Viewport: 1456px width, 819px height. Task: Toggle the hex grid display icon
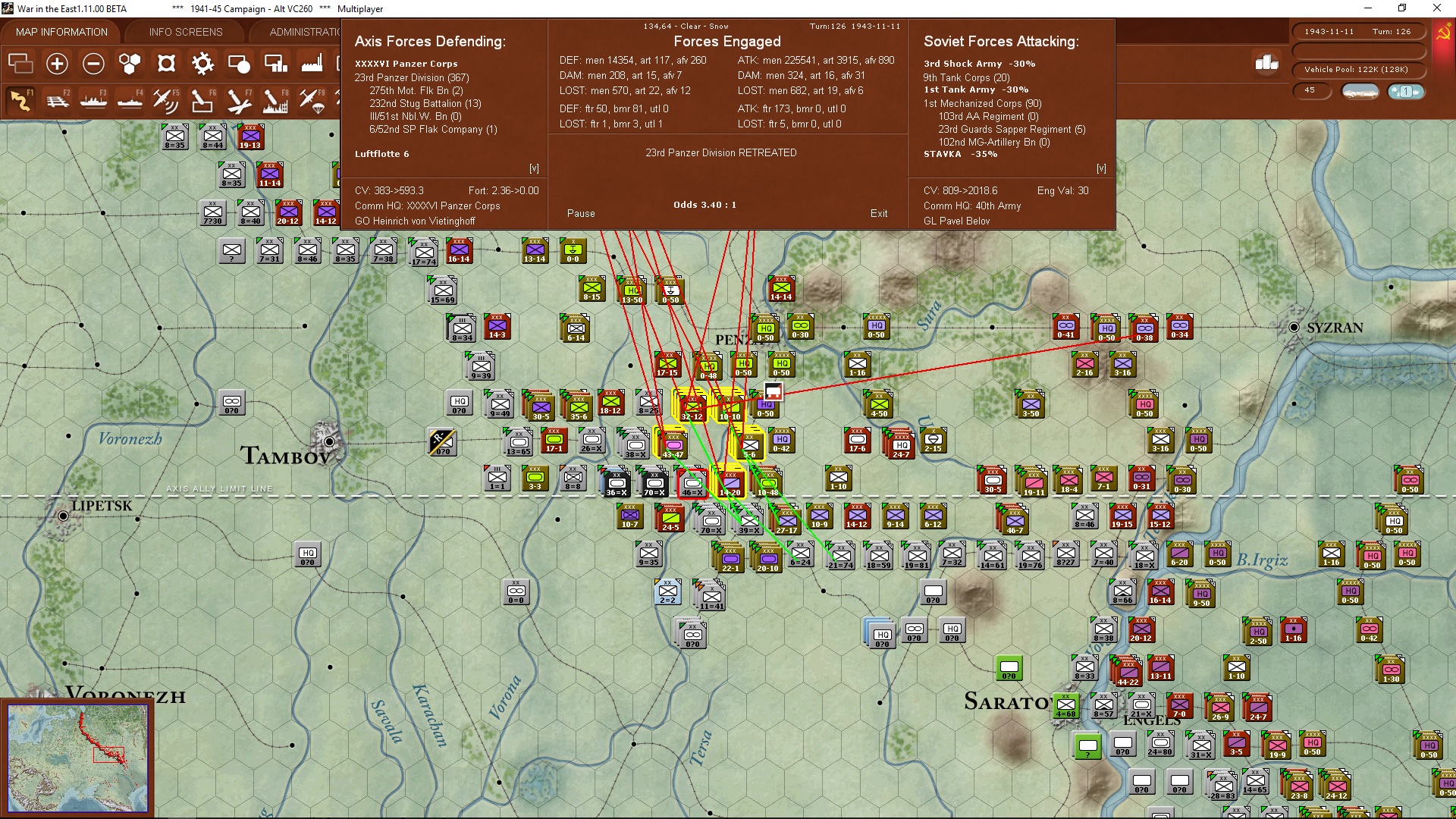(130, 64)
